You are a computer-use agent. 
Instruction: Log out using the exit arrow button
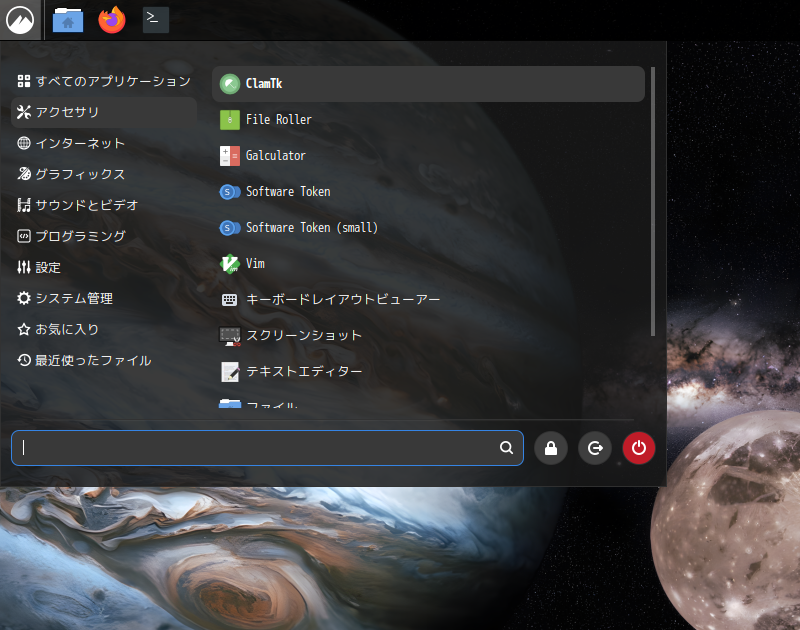pos(595,448)
